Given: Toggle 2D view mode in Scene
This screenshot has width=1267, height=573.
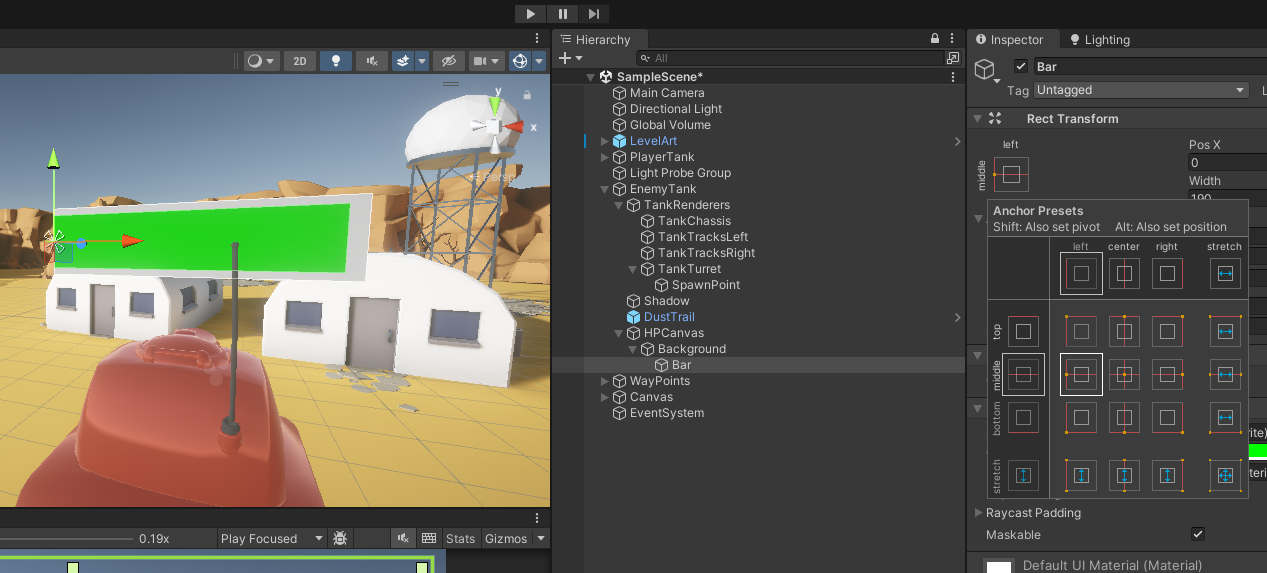Looking at the screenshot, I should pos(299,61).
